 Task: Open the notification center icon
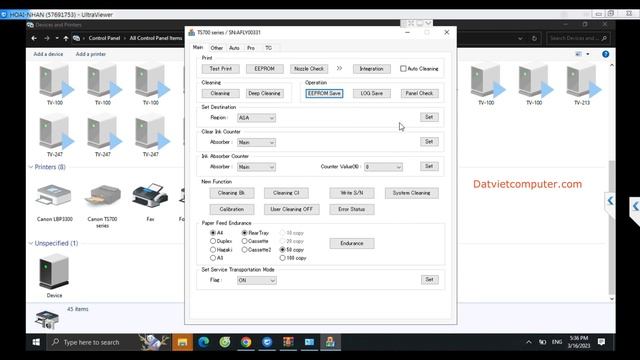pyautogui.click(x=601, y=342)
